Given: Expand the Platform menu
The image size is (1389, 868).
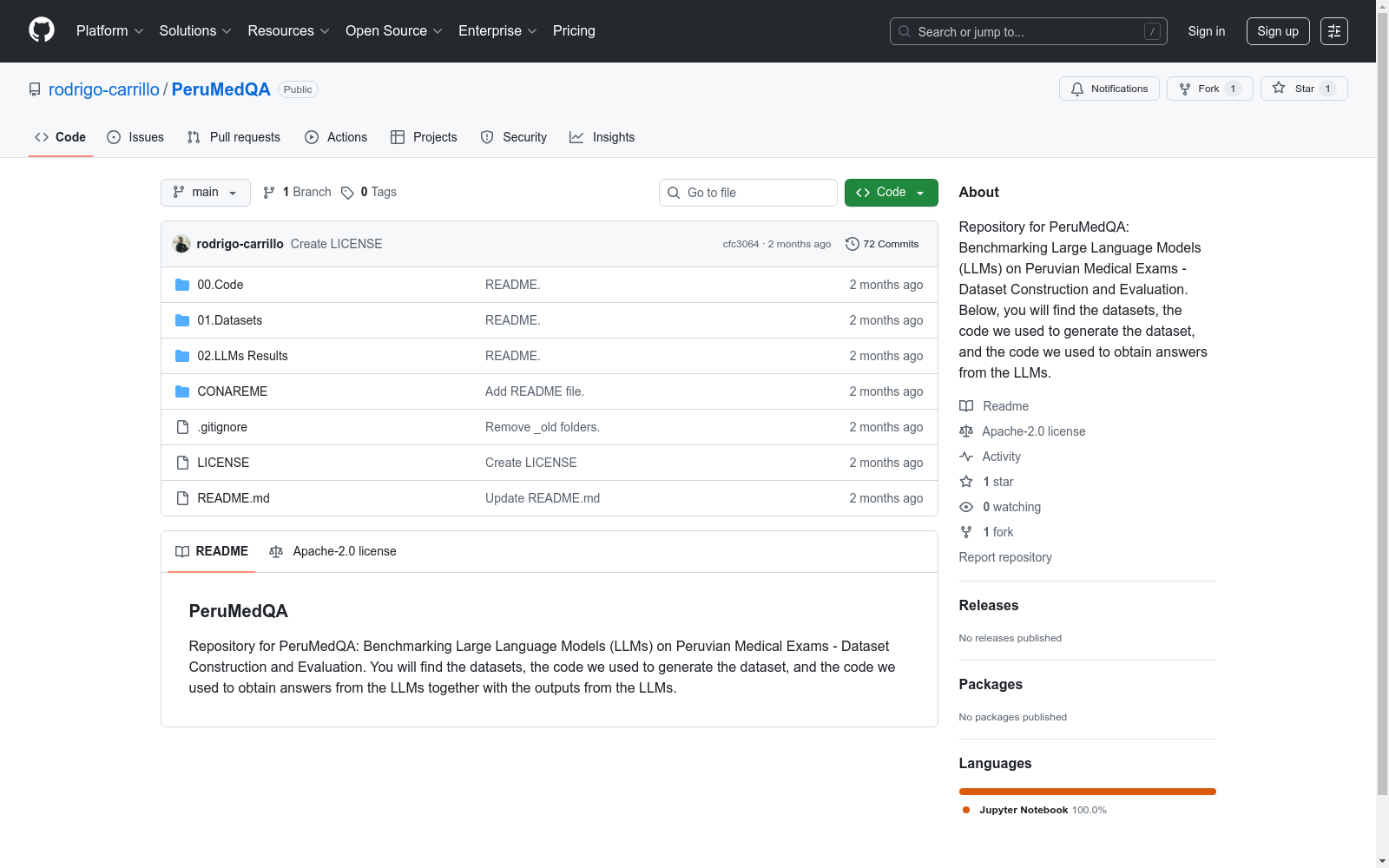Looking at the screenshot, I should [x=110, y=31].
